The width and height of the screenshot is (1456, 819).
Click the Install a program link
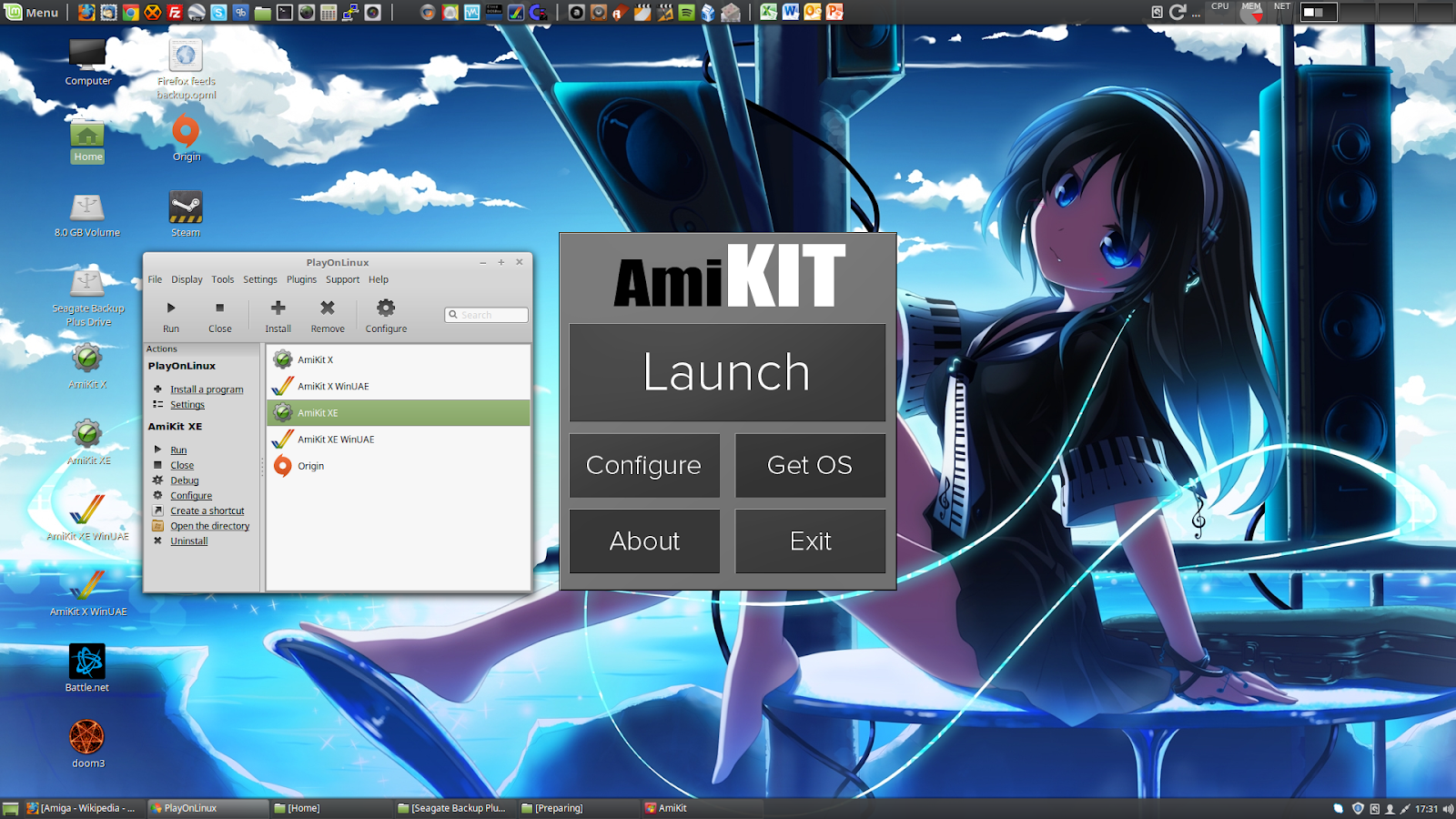pyautogui.click(x=207, y=389)
